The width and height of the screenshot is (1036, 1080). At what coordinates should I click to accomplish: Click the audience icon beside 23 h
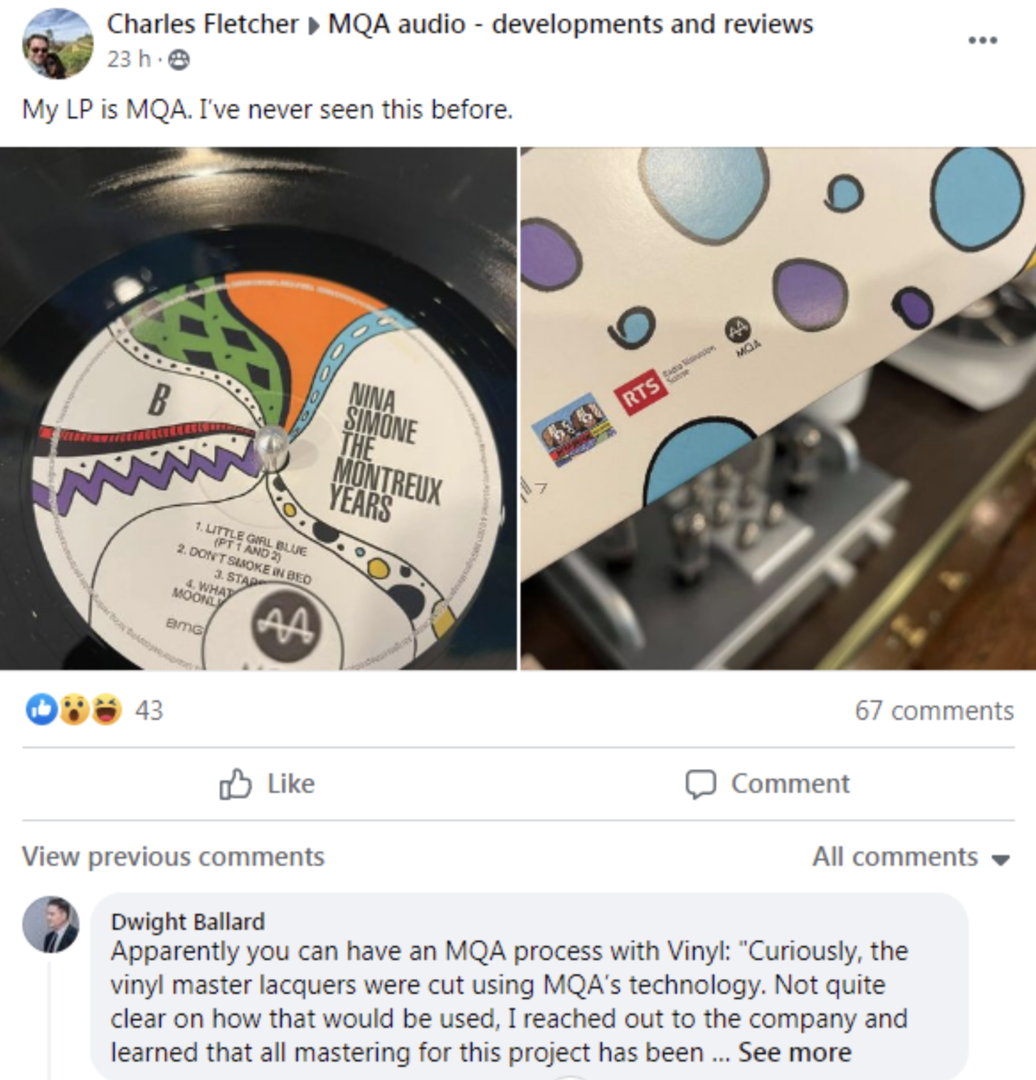click(x=178, y=60)
